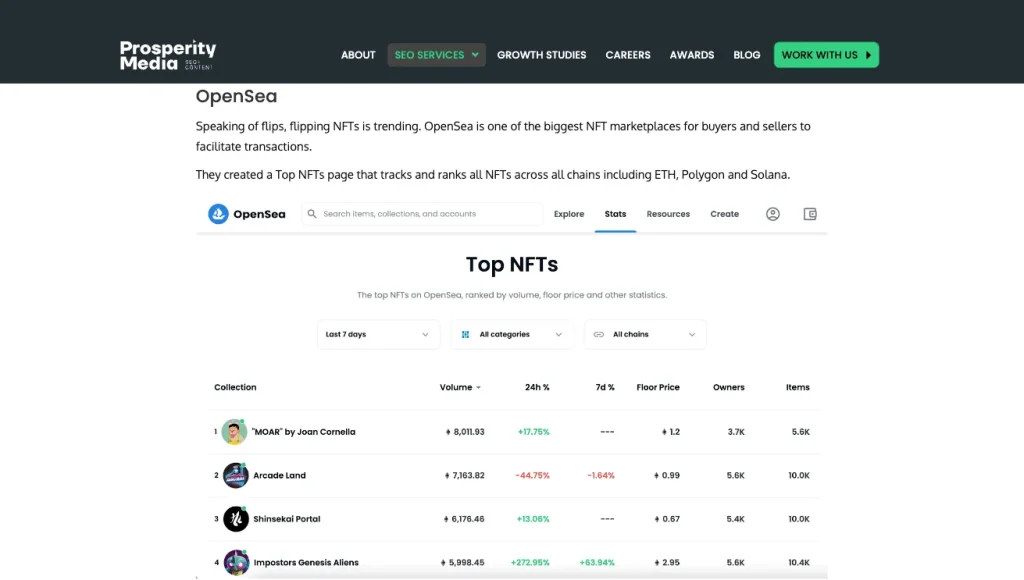
Task: Click the Prosperity Media logo
Action: pyautogui.click(x=167, y=55)
